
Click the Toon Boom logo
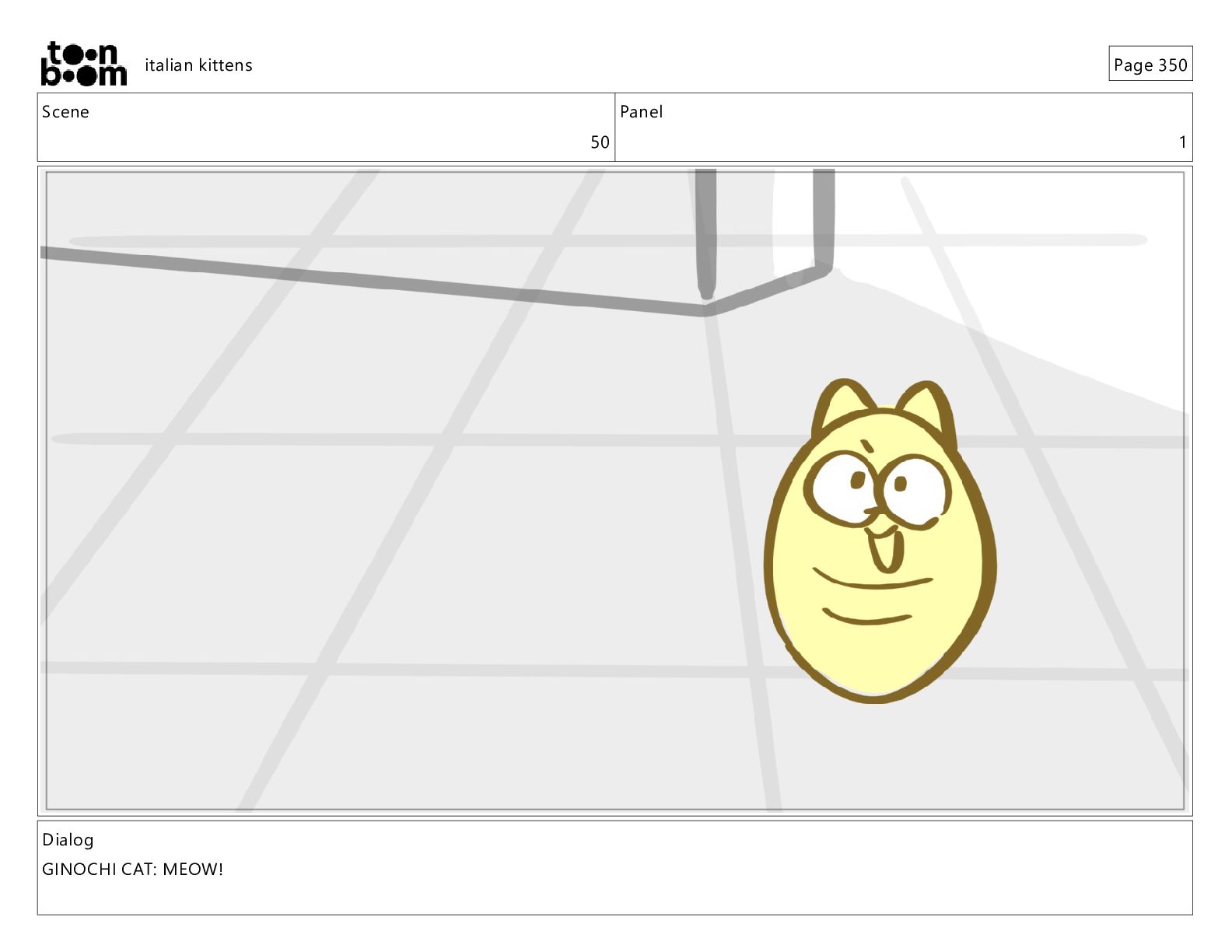click(83, 64)
